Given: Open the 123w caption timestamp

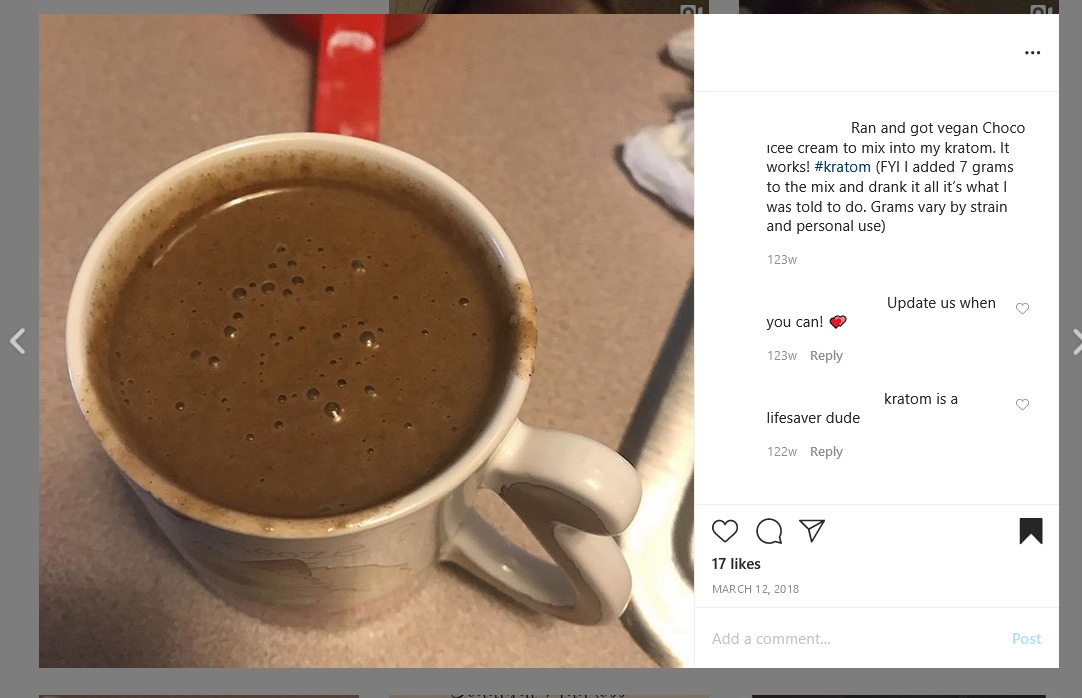Looking at the screenshot, I should (782, 260).
